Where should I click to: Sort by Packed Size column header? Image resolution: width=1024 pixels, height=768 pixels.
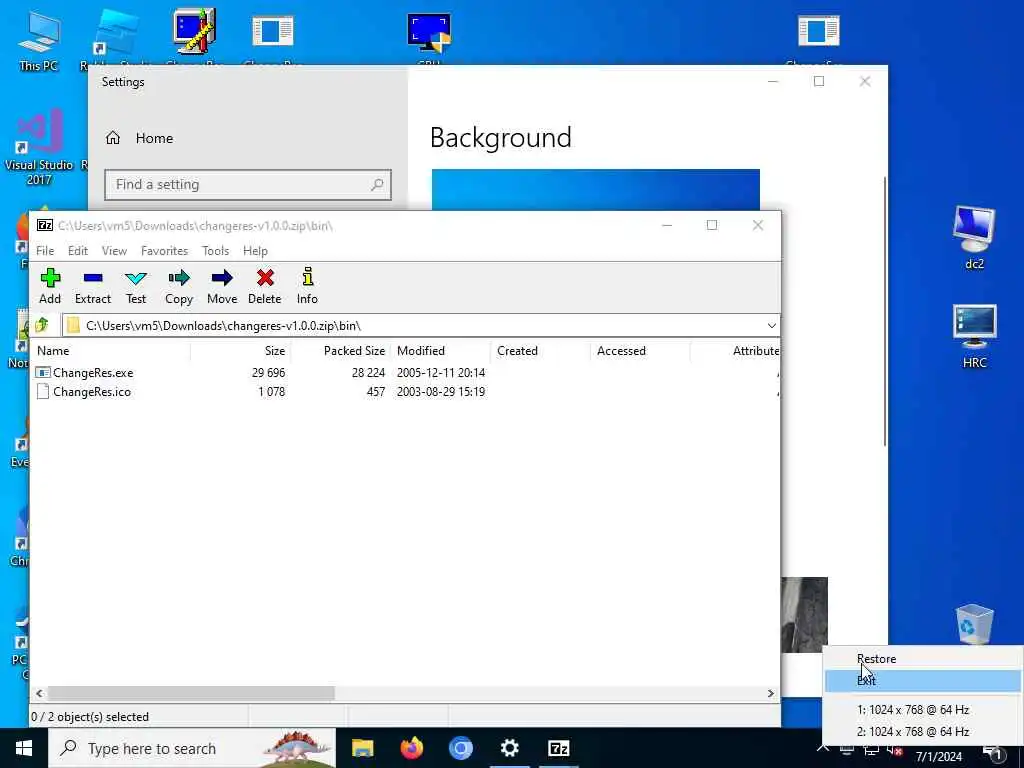pyautogui.click(x=340, y=351)
